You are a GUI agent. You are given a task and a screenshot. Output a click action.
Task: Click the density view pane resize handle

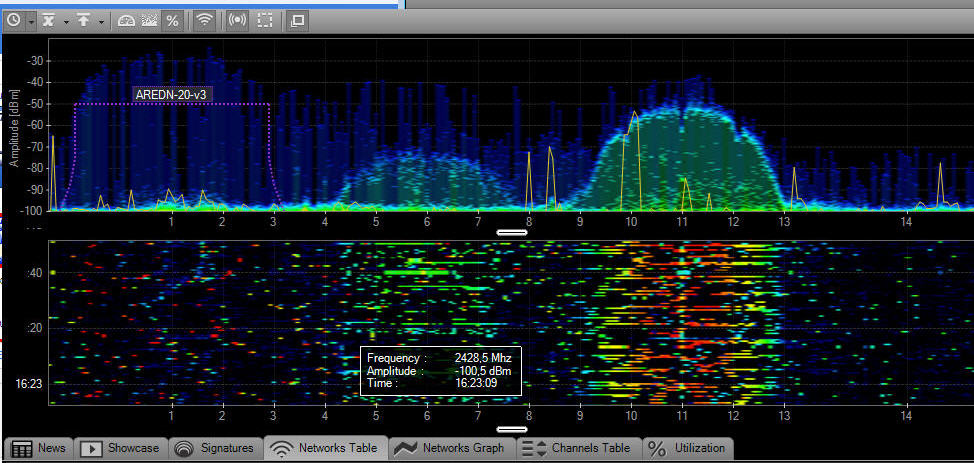tap(512, 232)
